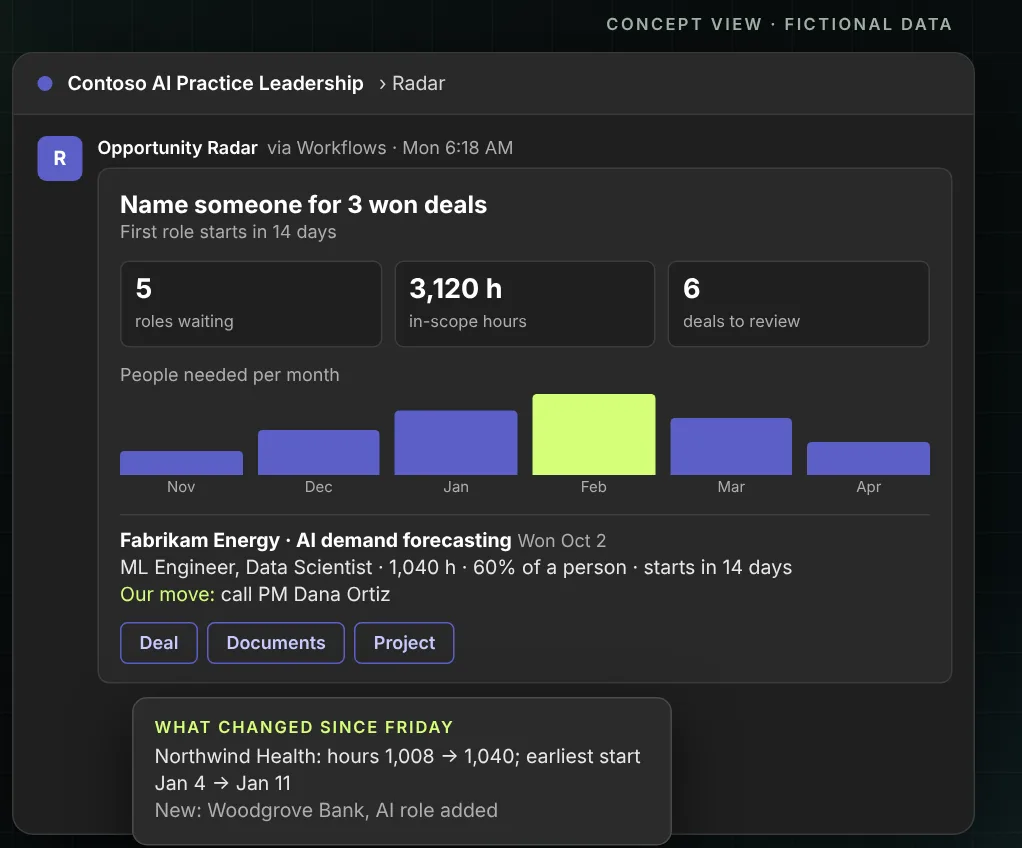
Task: Click the Nov month axis label
Action: tap(181, 487)
